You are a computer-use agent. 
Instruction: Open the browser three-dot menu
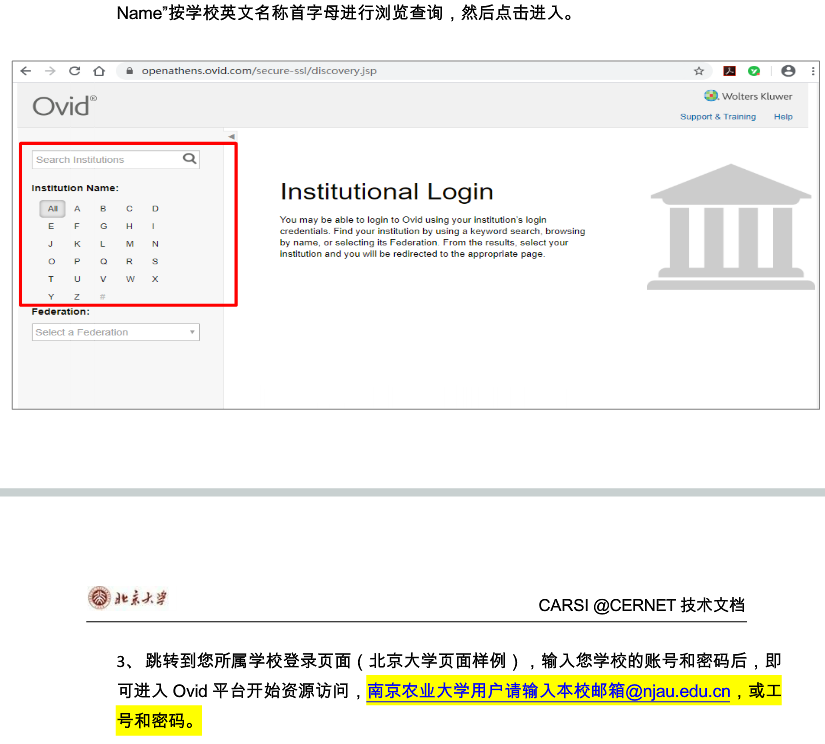[812, 71]
